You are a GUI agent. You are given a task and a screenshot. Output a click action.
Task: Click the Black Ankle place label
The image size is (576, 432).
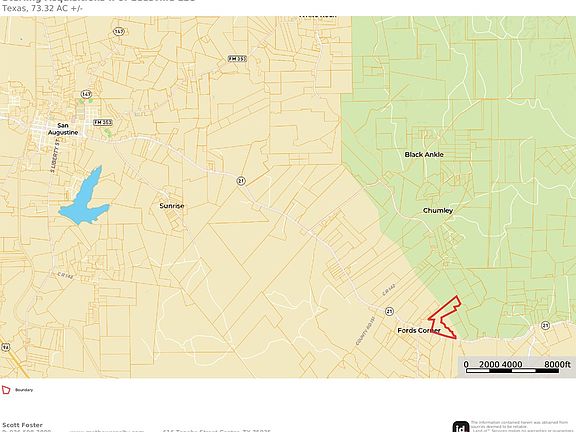point(424,154)
